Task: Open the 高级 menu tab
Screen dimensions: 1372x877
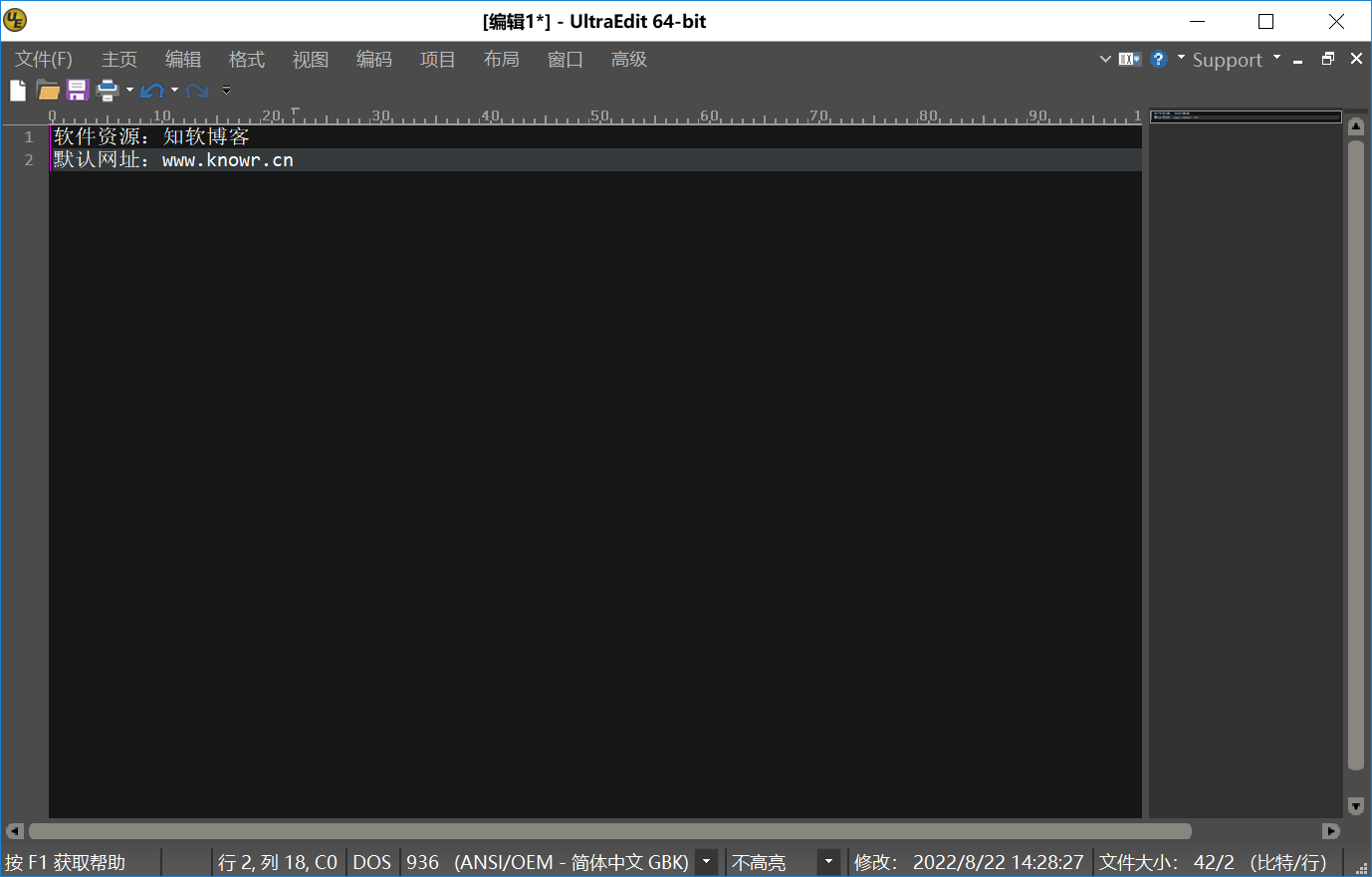Action: [x=629, y=60]
